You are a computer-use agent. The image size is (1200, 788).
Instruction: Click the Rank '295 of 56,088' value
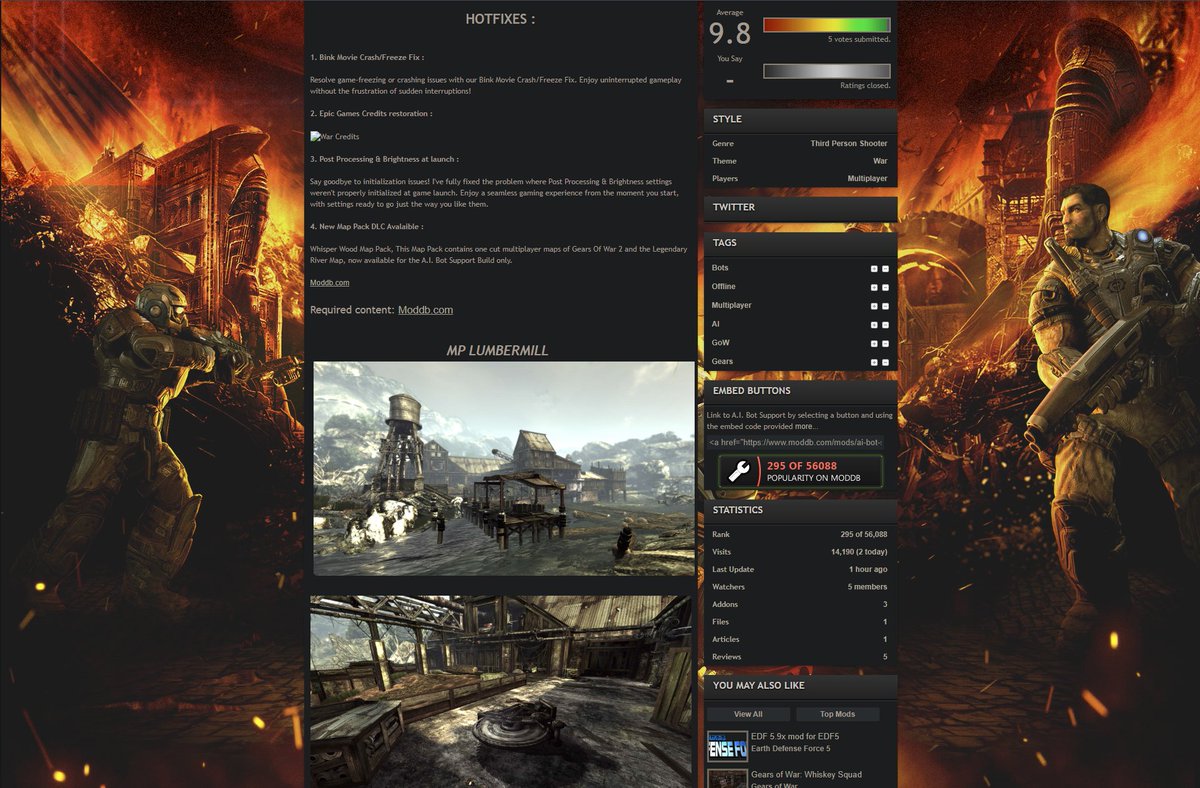click(x=864, y=535)
